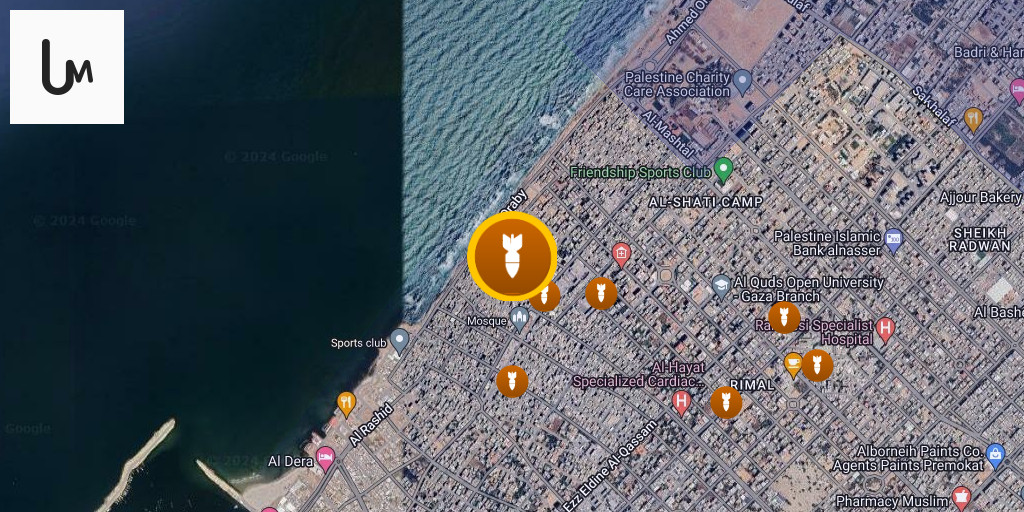Image resolution: width=1024 pixels, height=512 pixels.
Task: Select the AL-SHATI CAMP neighborhood label
Action: [705, 202]
